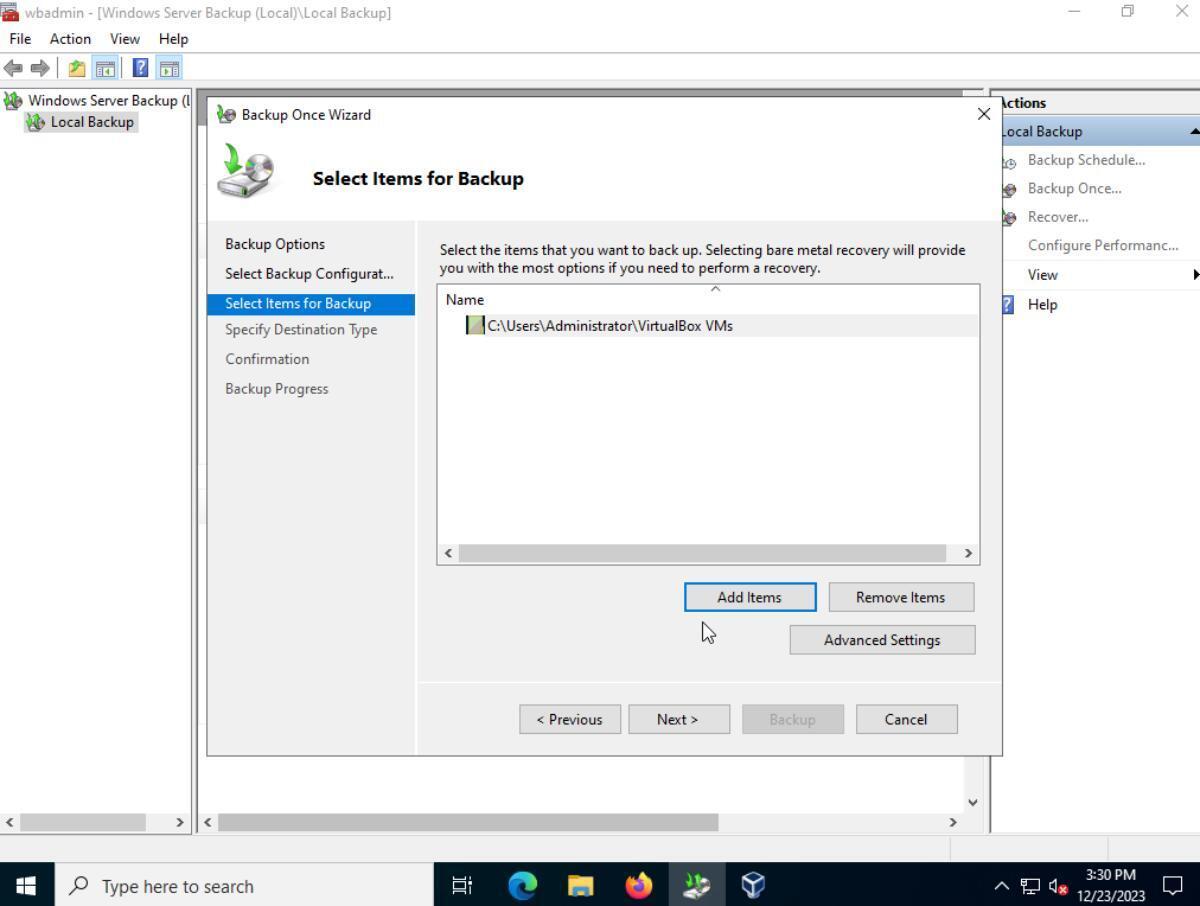Expand the View action in the Actions pane
1200x906 pixels.
[x=1042, y=274]
